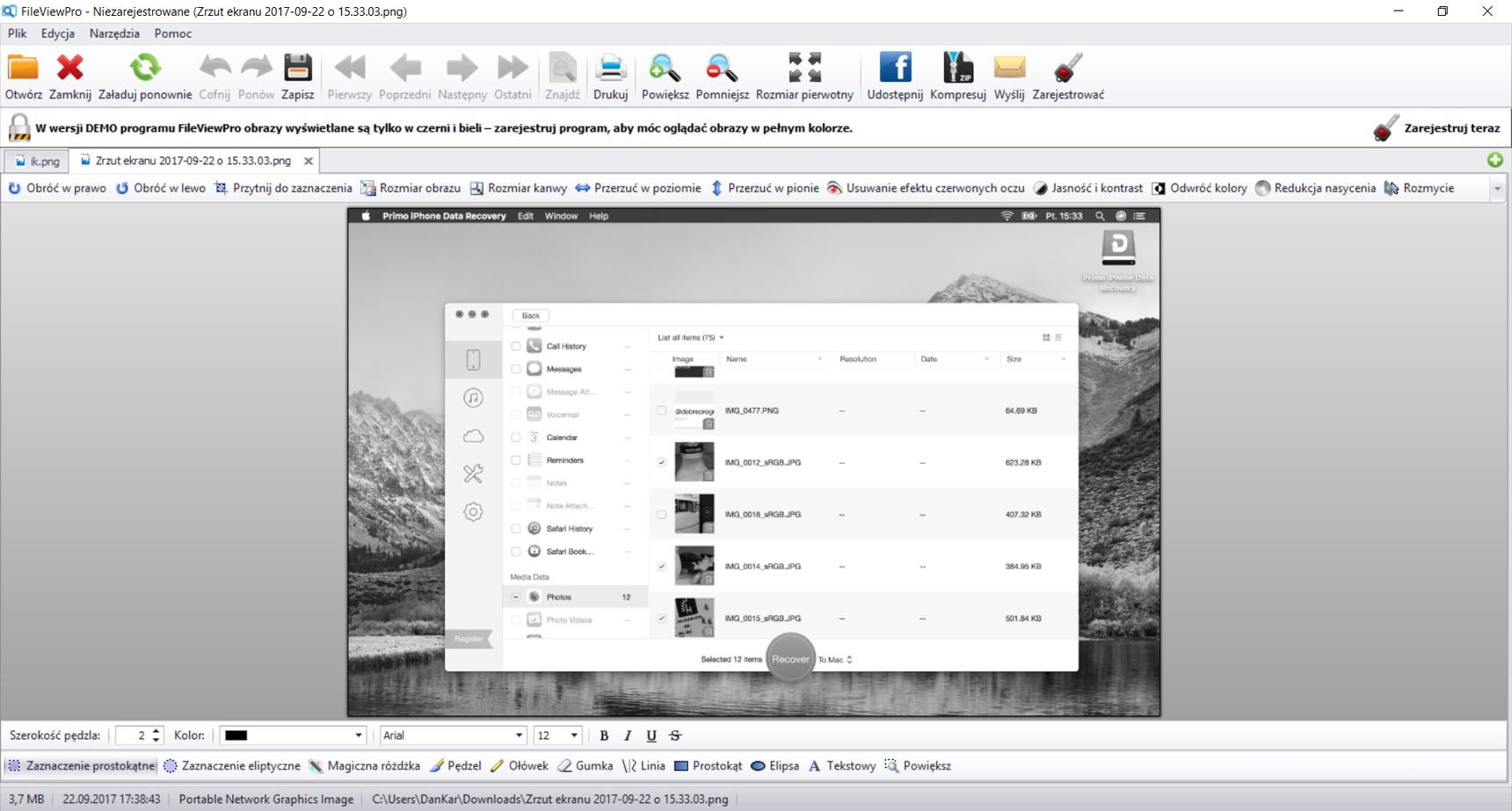This screenshot has width=1512, height=811.
Task: Apply Rozmycie blur effect
Action: [x=1419, y=188]
